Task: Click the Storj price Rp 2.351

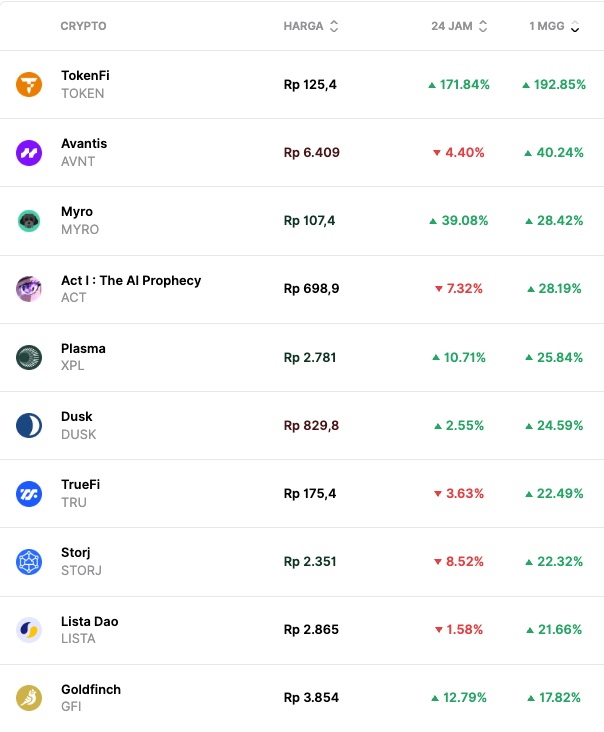Action: pos(310,562)
